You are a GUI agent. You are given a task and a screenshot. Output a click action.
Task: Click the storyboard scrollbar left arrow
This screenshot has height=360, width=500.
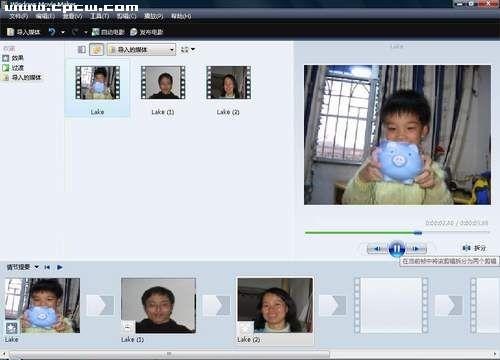tap(3, 354)
